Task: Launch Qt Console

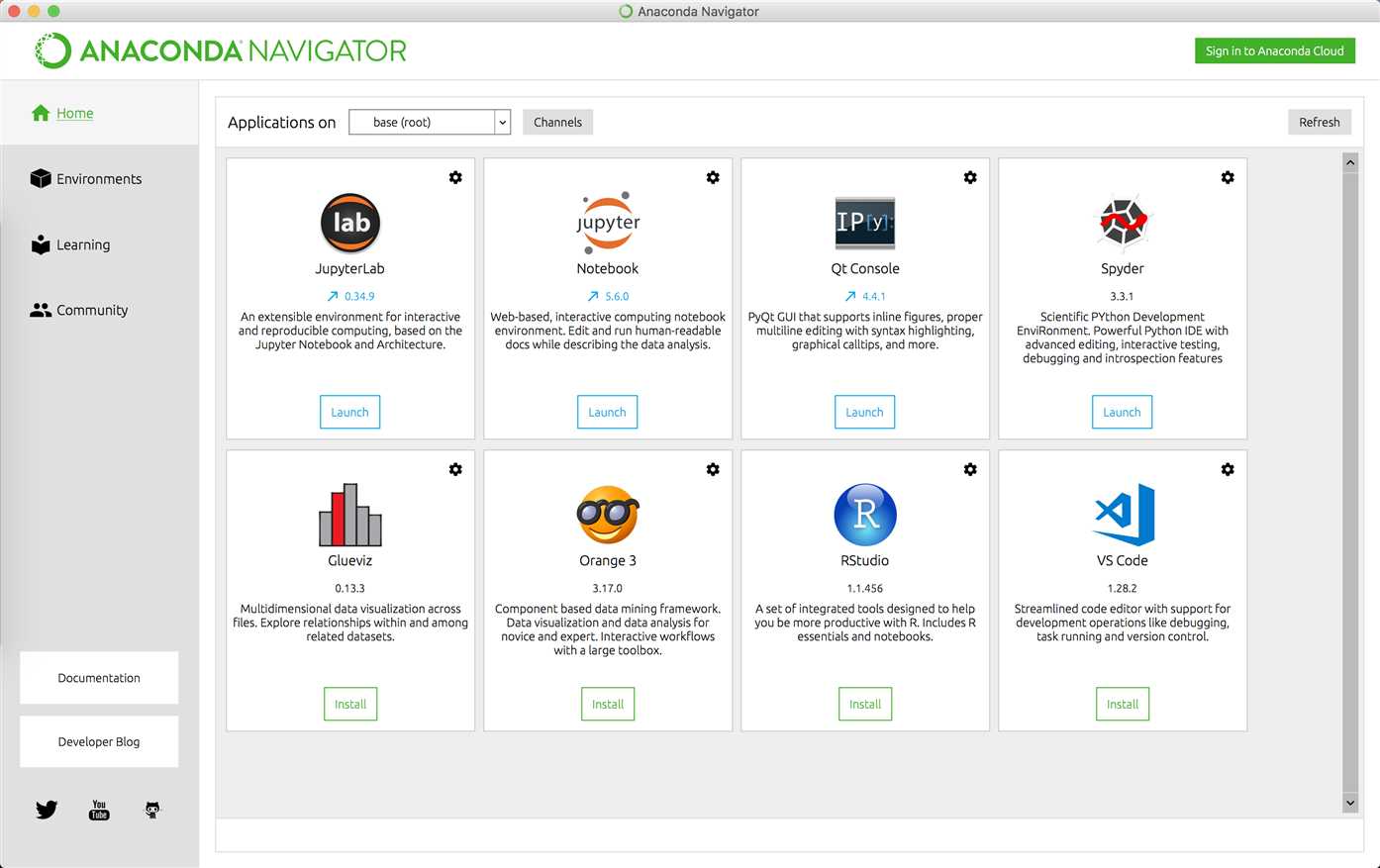Action: [864, 412]
